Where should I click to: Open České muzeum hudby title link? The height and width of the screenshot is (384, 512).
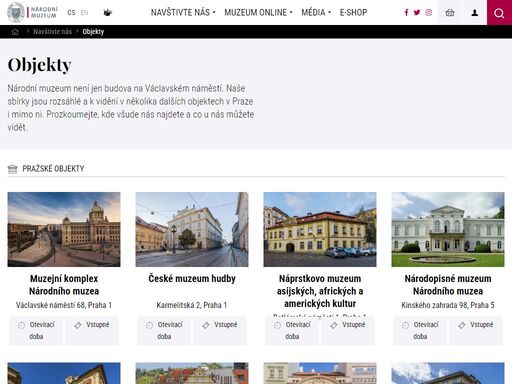coord(192,279)
